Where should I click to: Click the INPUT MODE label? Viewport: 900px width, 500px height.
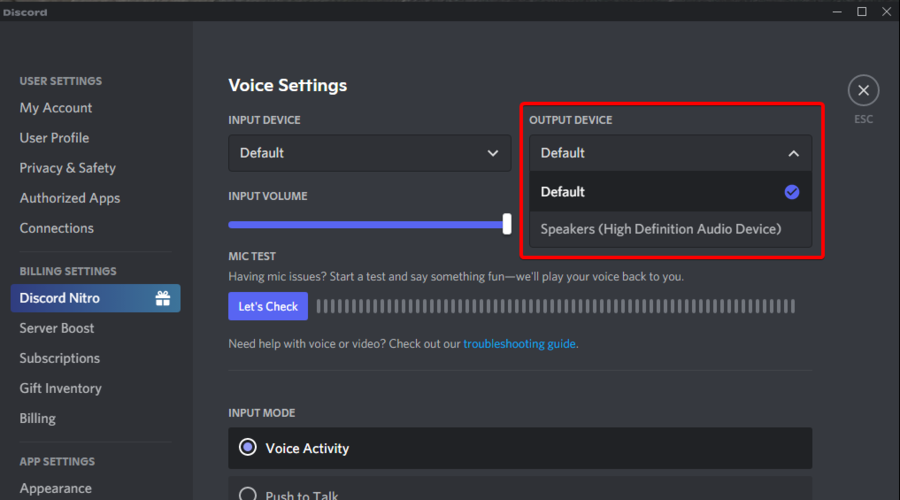pos(262,413)
